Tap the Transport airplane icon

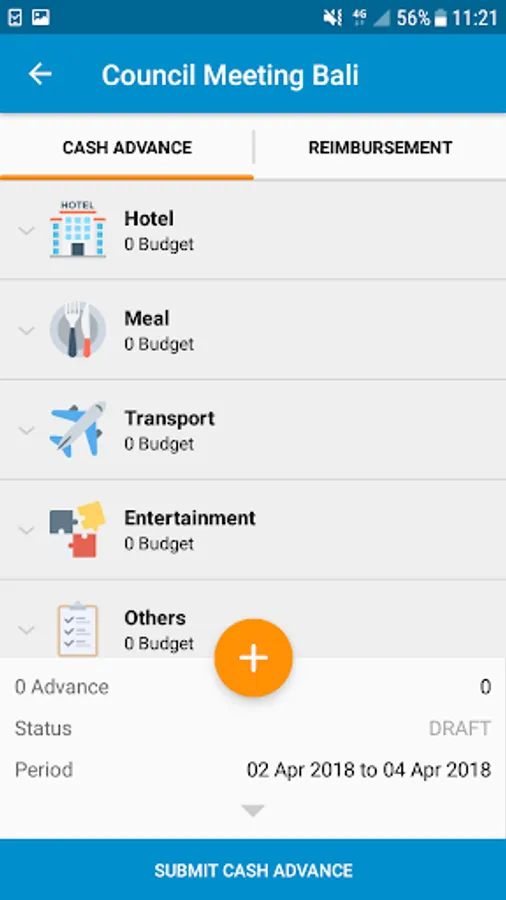coord(77,429)
